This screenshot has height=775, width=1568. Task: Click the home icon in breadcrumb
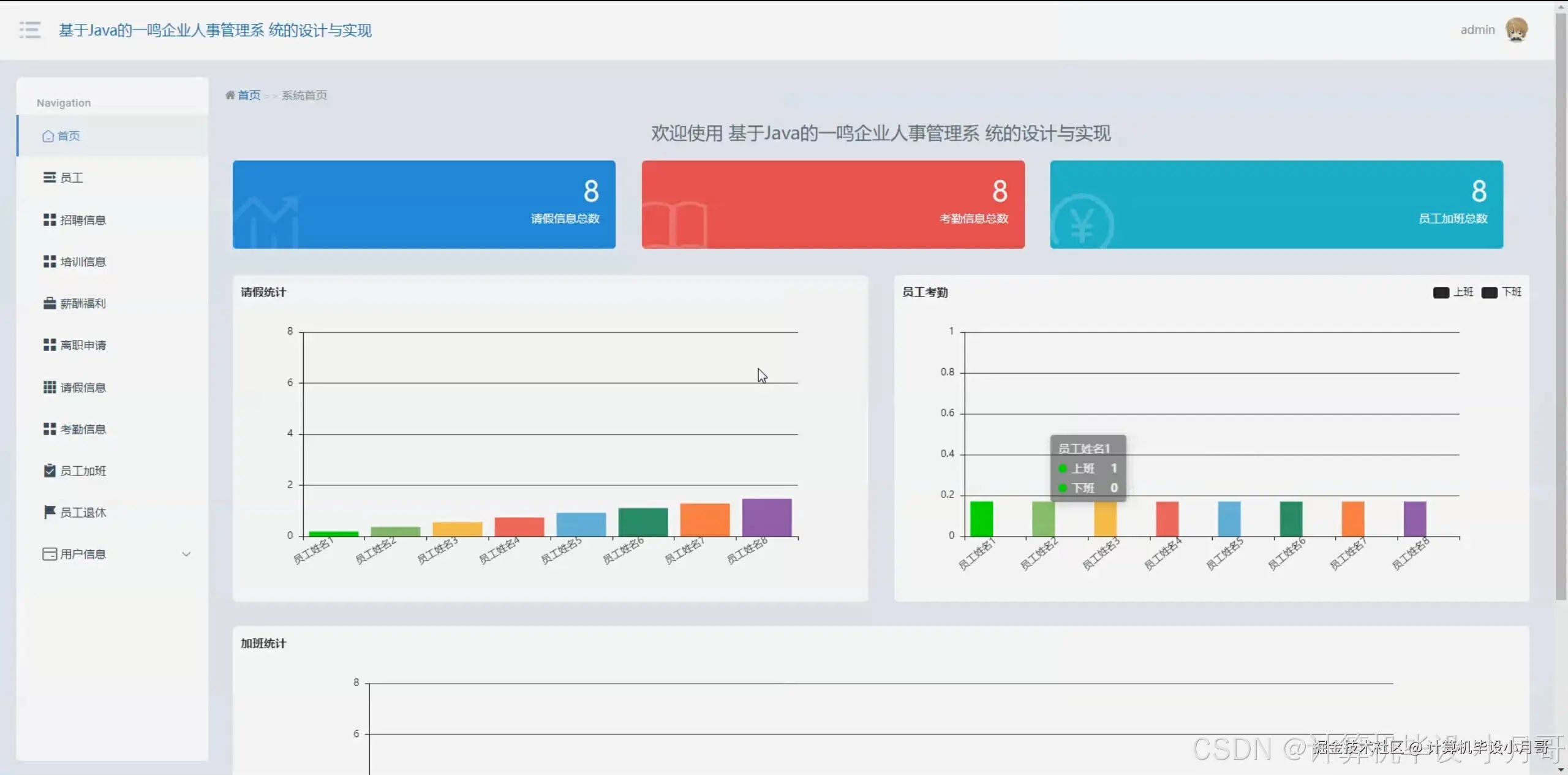[230, 95]
